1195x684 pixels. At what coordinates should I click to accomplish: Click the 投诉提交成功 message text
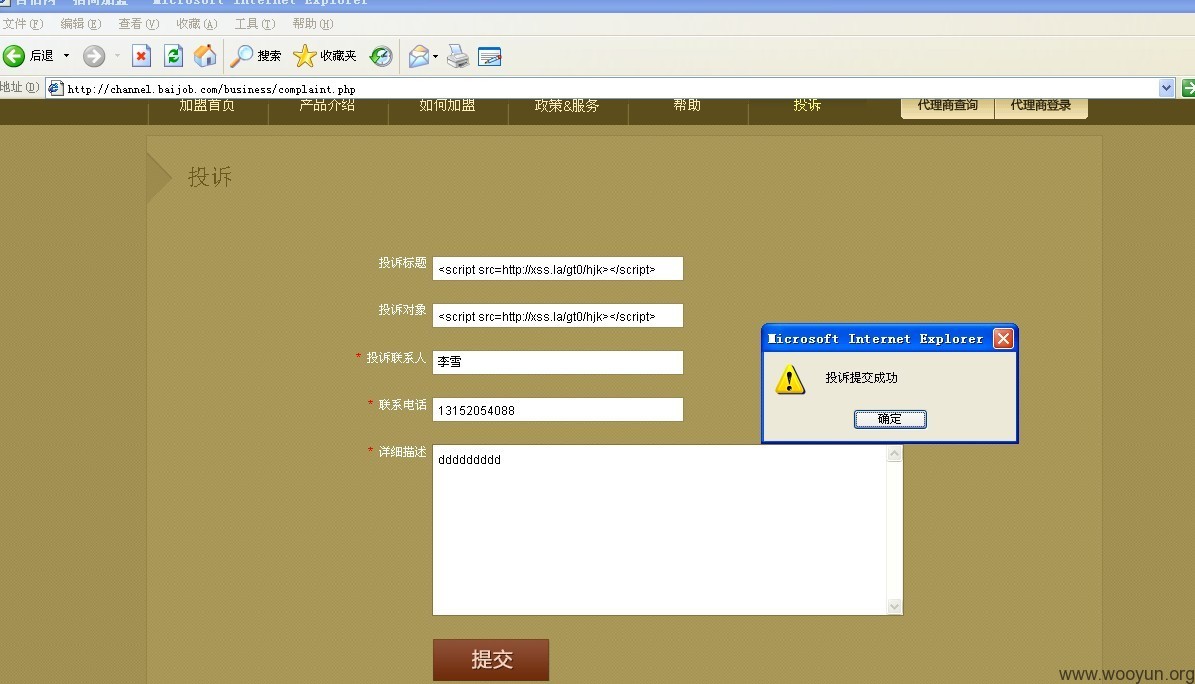click(861, 377)
